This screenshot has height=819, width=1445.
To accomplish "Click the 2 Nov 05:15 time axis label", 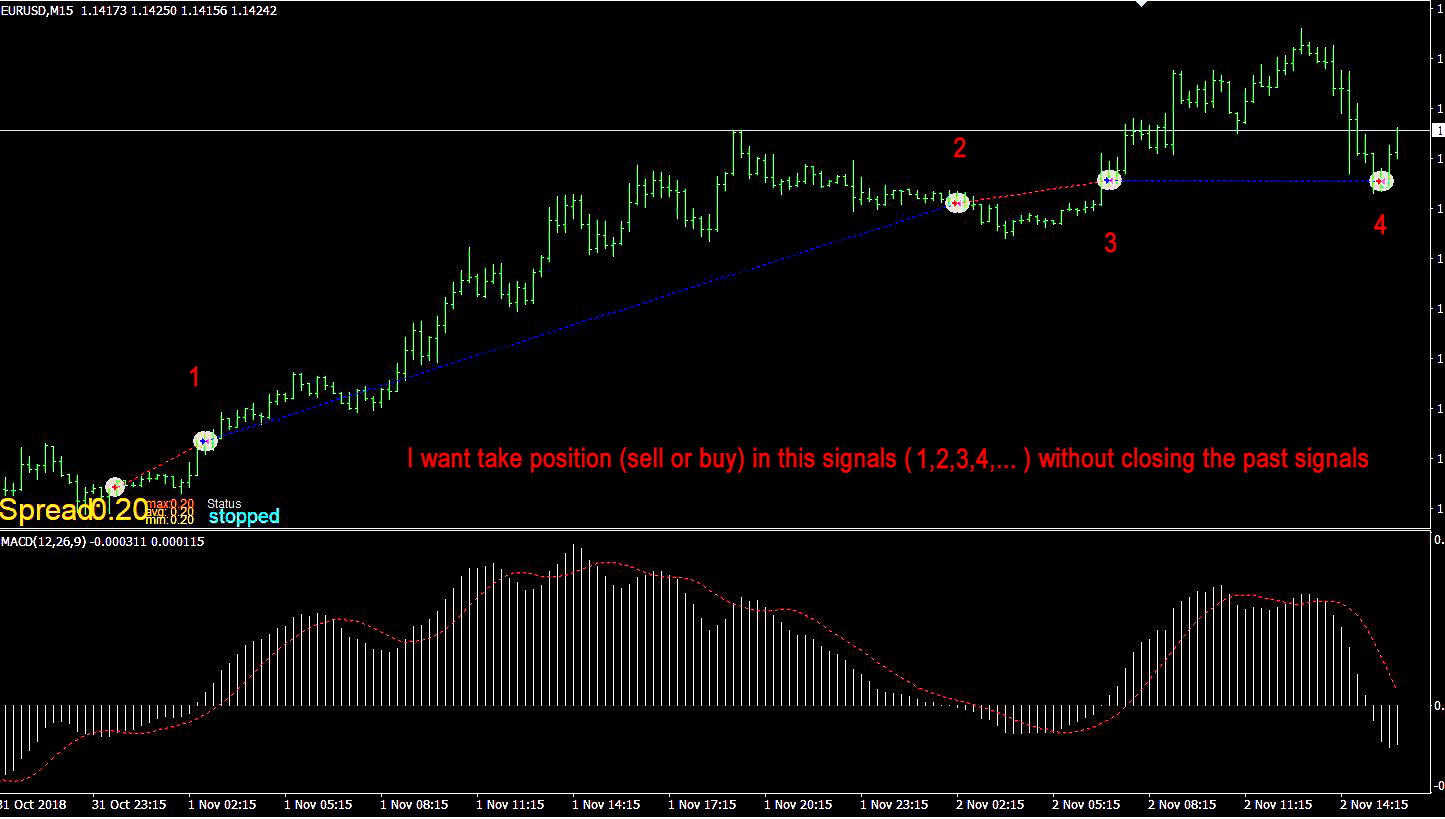I will [x=1086, y=804].
